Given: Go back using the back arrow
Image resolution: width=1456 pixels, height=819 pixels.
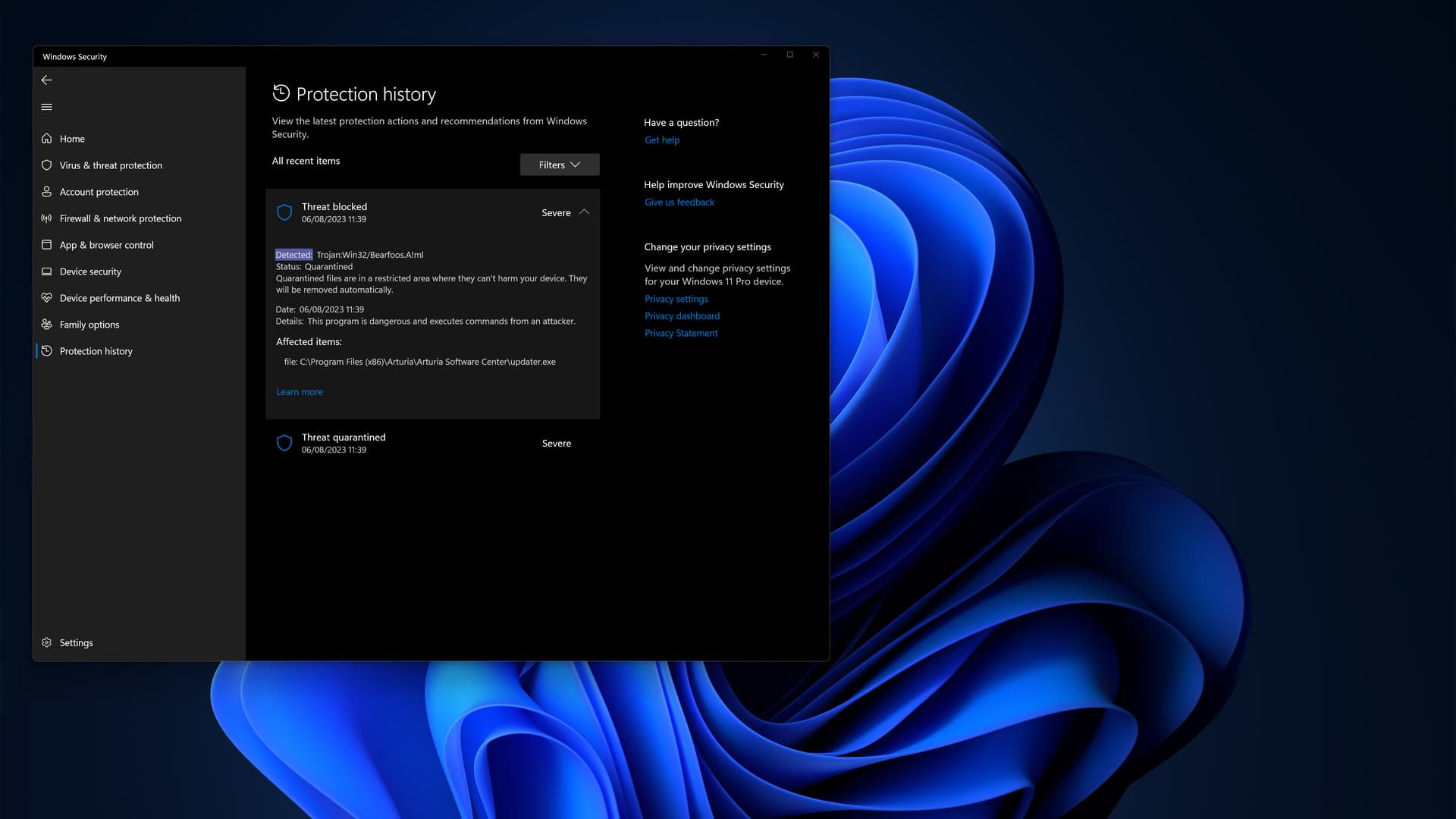Looking at the screenshot, I should pyautogui.click(x=46, y=80).
